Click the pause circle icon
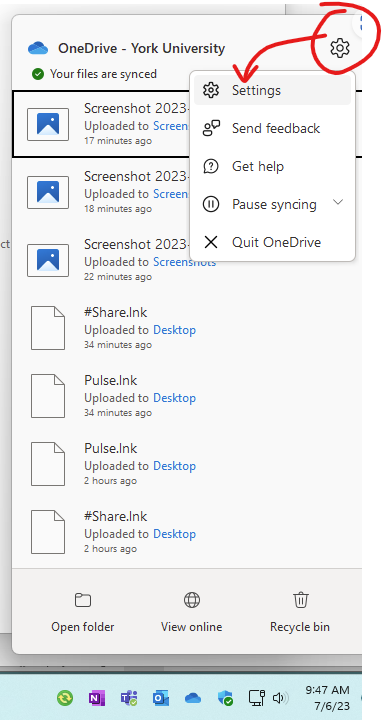Viewport: 383px width, 720px height. (x=211, y=204)
